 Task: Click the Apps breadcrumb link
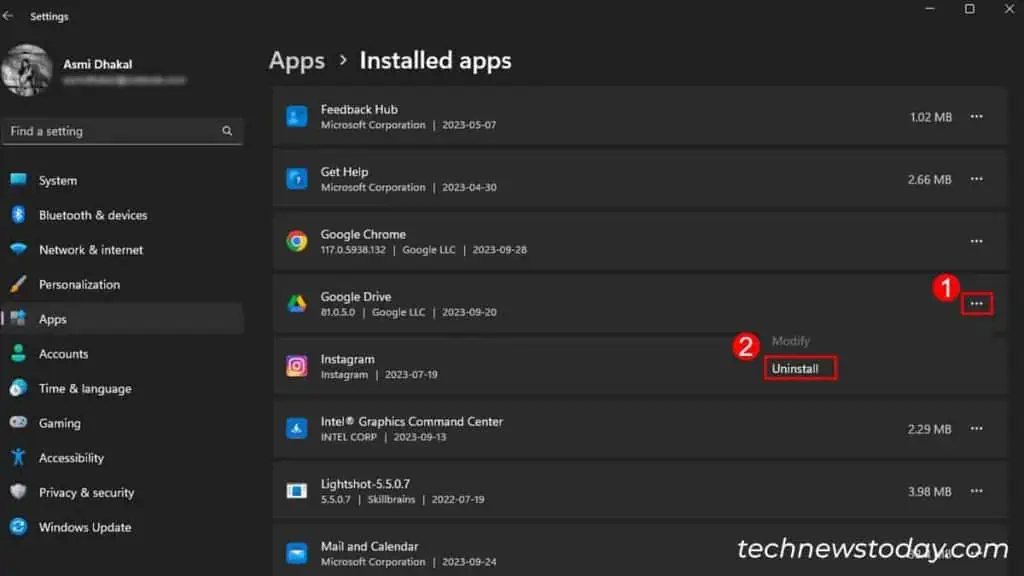click(x=296, y=61)
